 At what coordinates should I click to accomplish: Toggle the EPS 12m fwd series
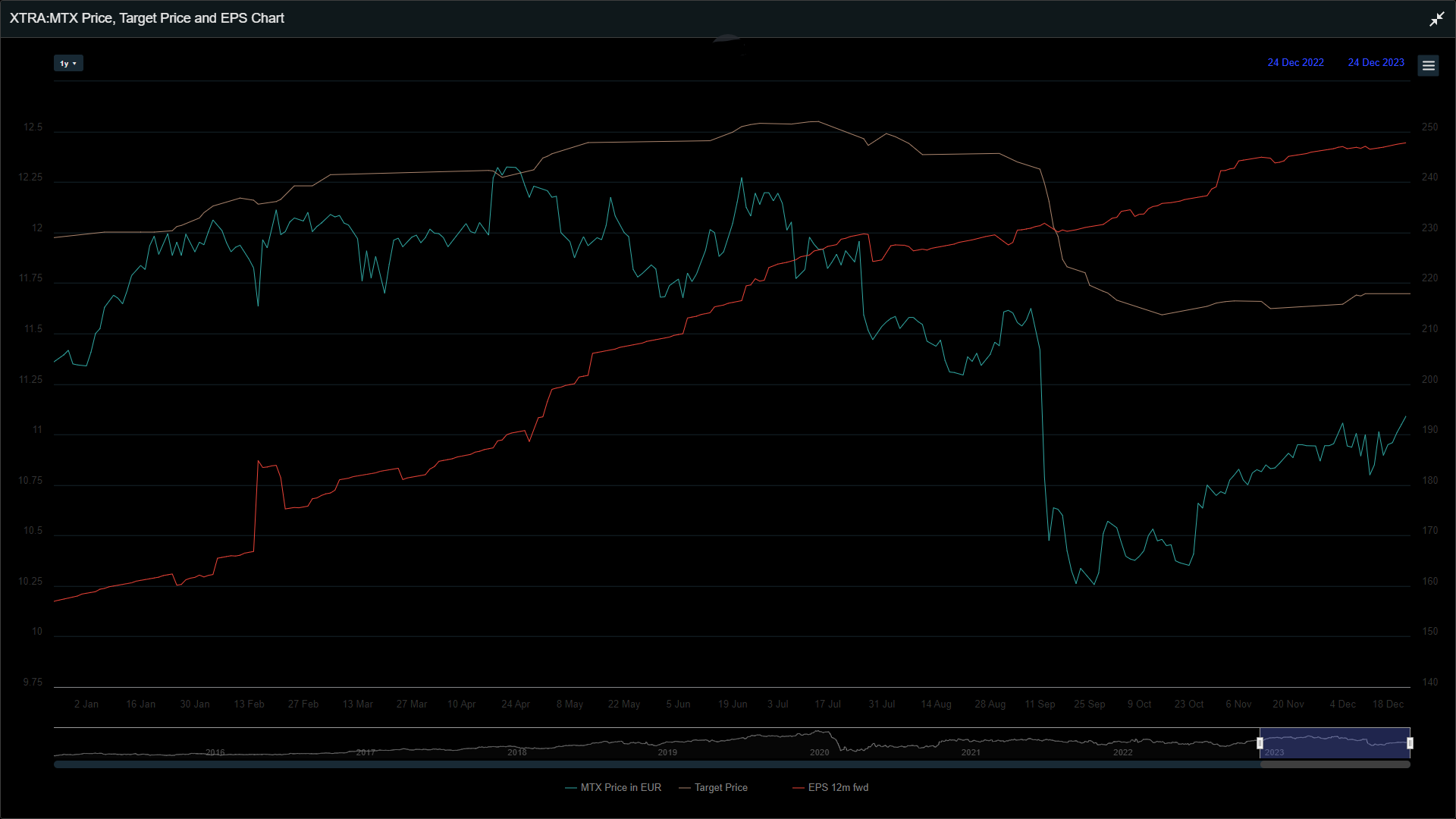click(x=838, y=788)
